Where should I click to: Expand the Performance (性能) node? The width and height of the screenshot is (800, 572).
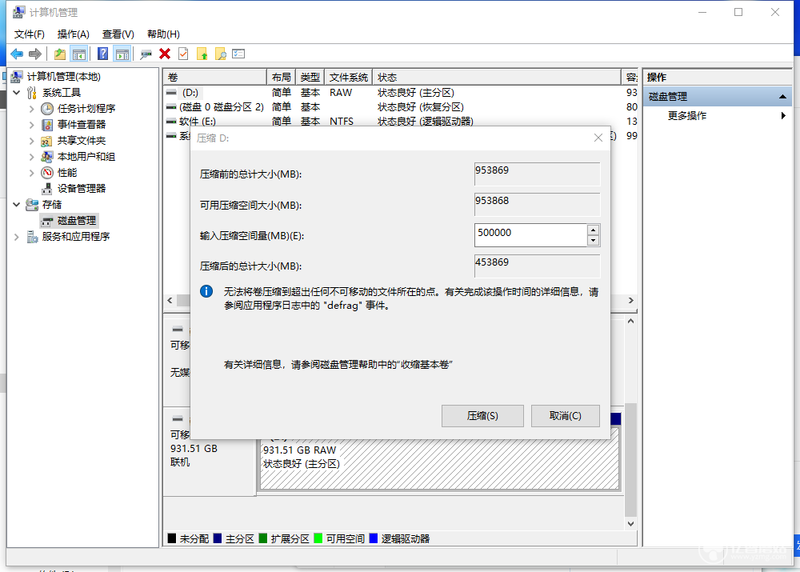coord(32,172)
